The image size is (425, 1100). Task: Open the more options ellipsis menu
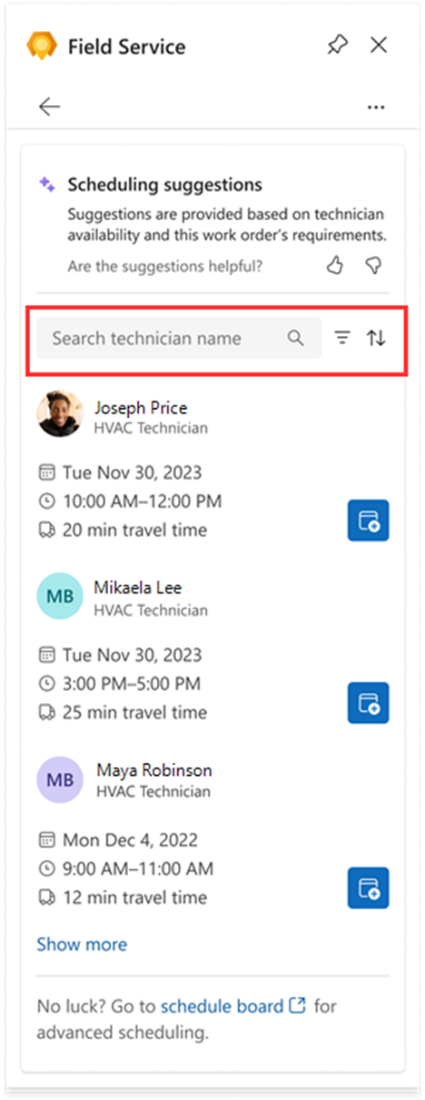376,107
